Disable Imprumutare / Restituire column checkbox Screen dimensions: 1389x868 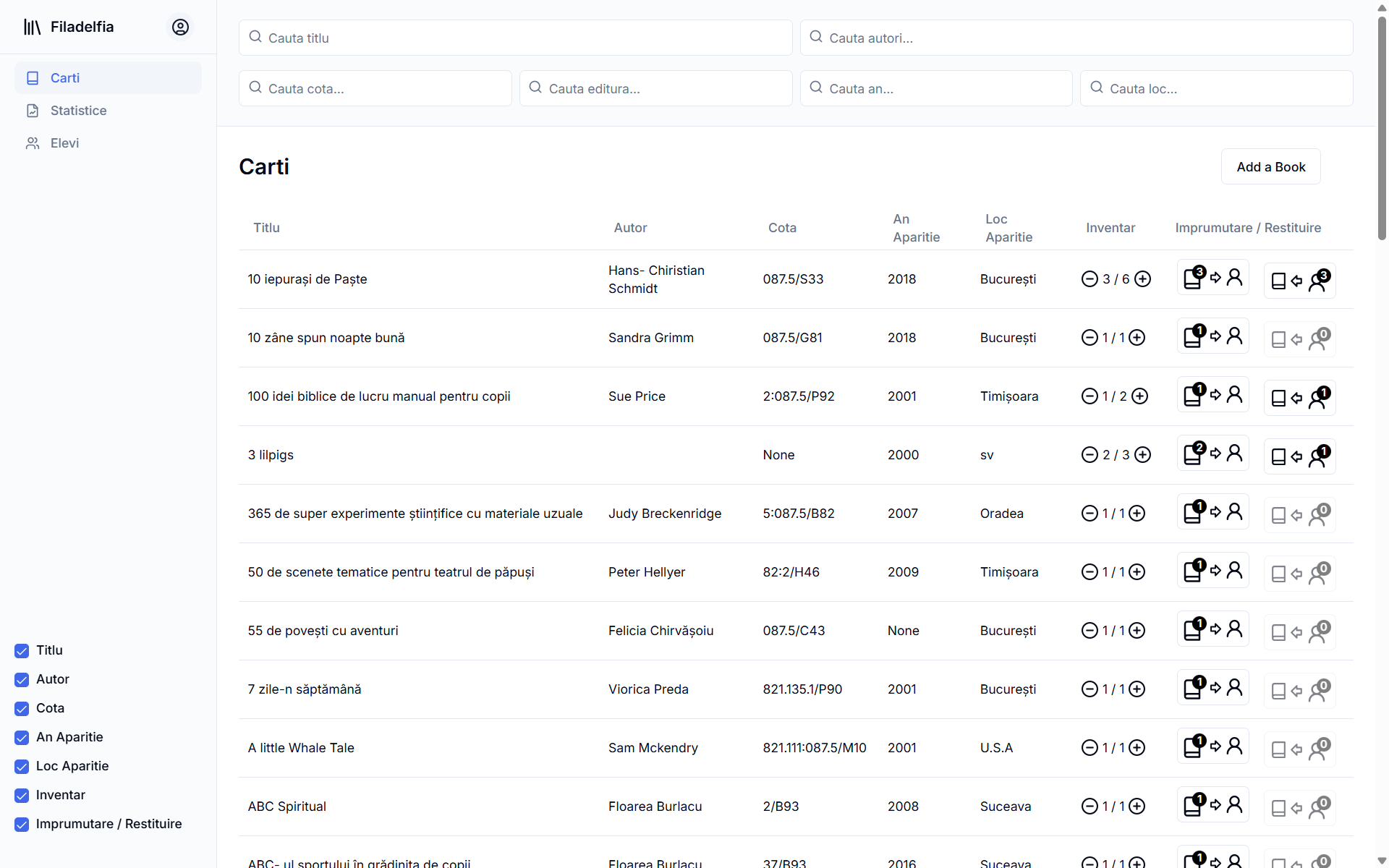click(x=22, y=825)
